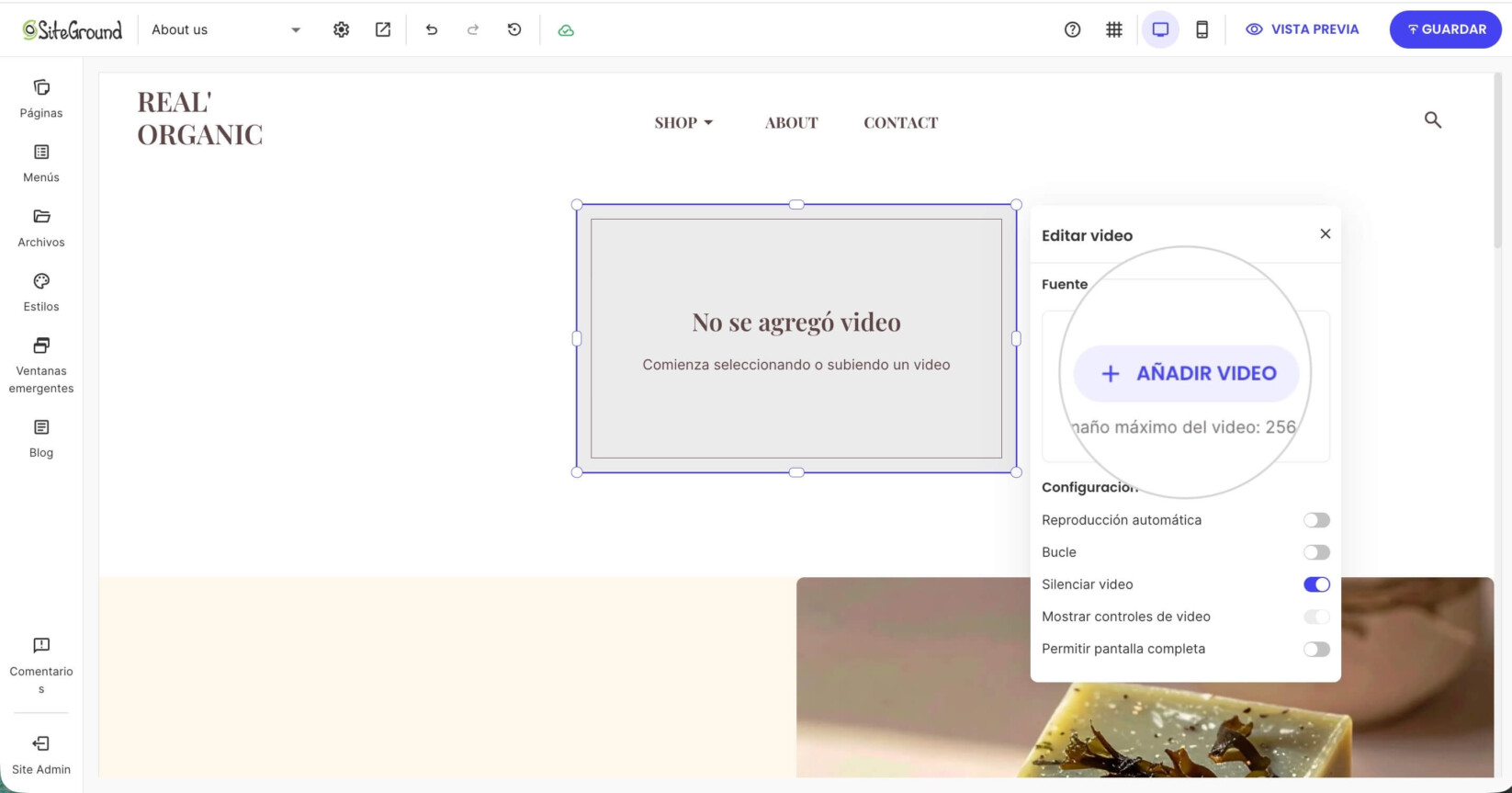Enable the Bucle toggle
This screenshot has width=1512, height=793.
click(1316, 552)
